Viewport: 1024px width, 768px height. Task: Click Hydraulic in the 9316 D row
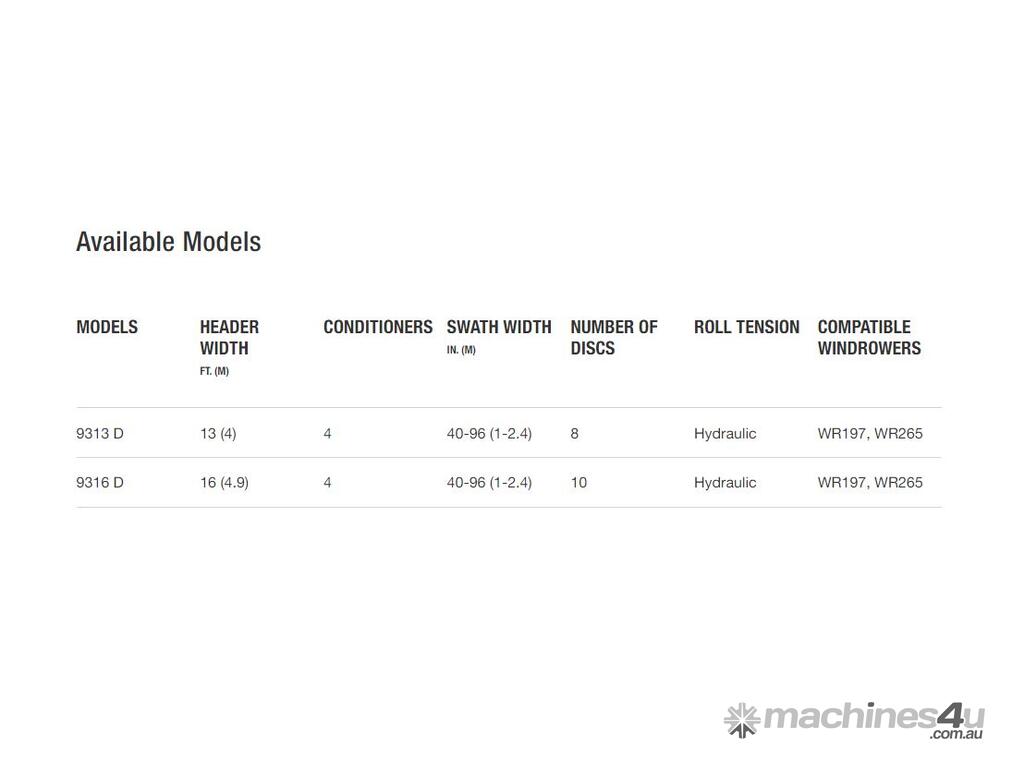click(725, 483)
